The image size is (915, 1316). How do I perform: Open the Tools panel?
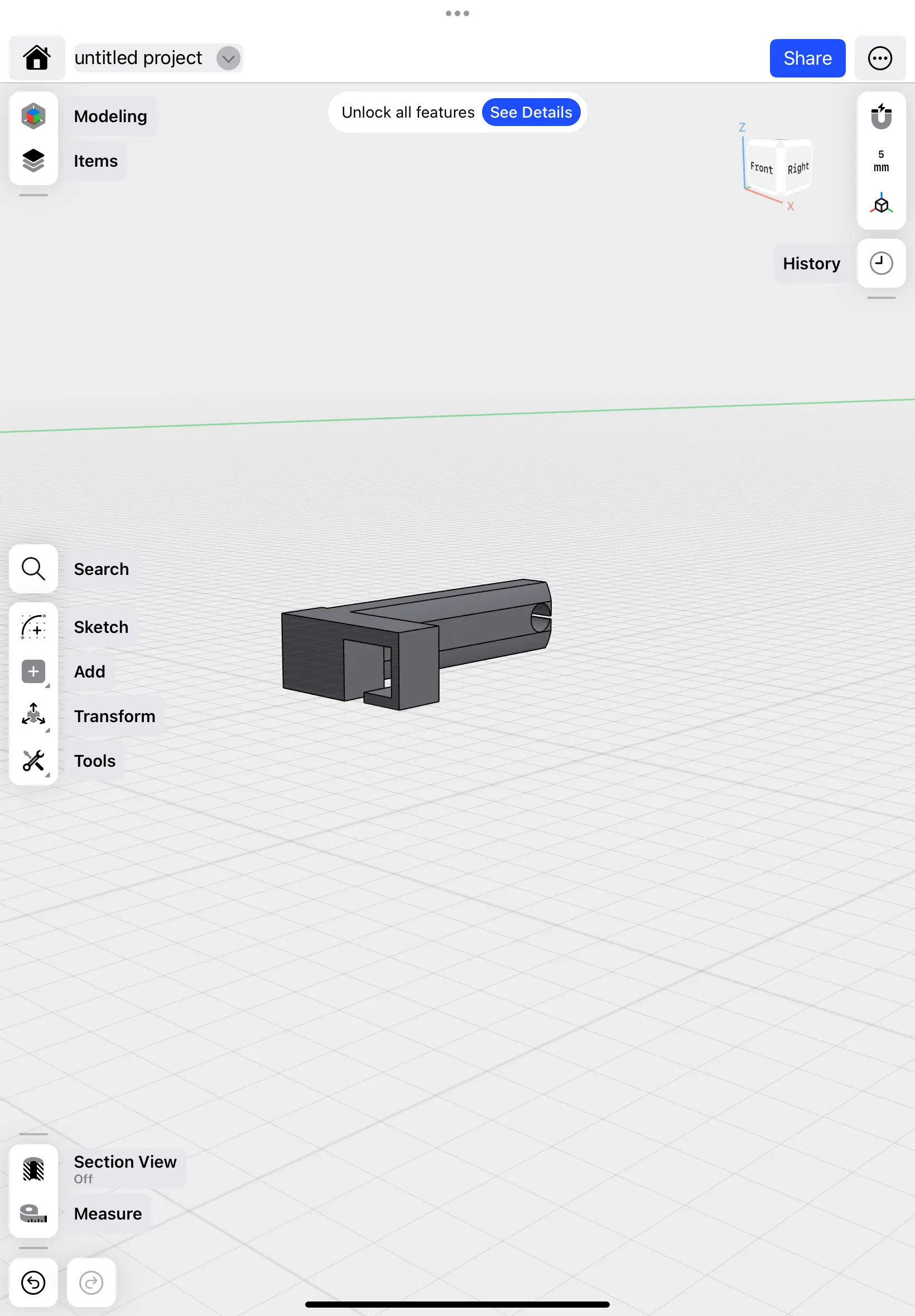click(x=33, y=761)
